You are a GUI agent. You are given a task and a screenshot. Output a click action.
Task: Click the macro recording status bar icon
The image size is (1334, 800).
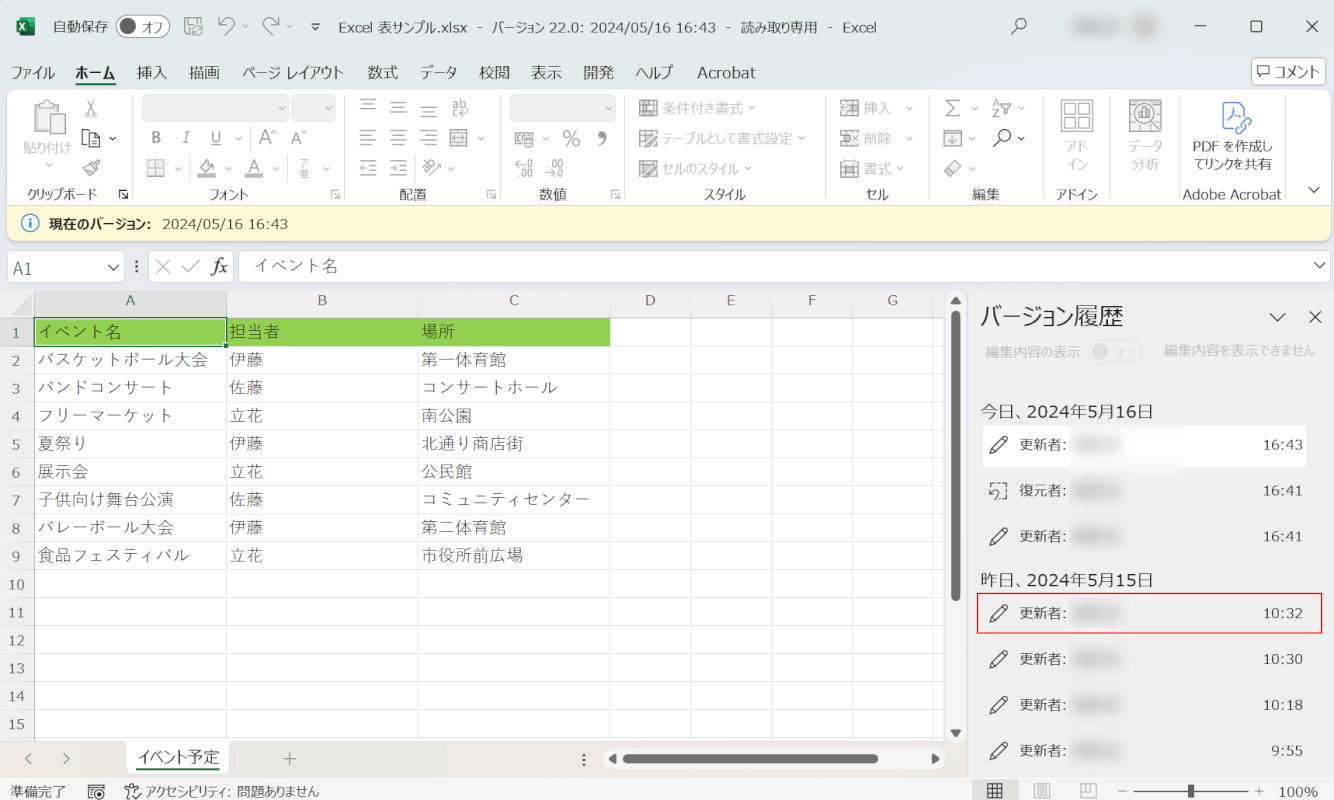96,791
